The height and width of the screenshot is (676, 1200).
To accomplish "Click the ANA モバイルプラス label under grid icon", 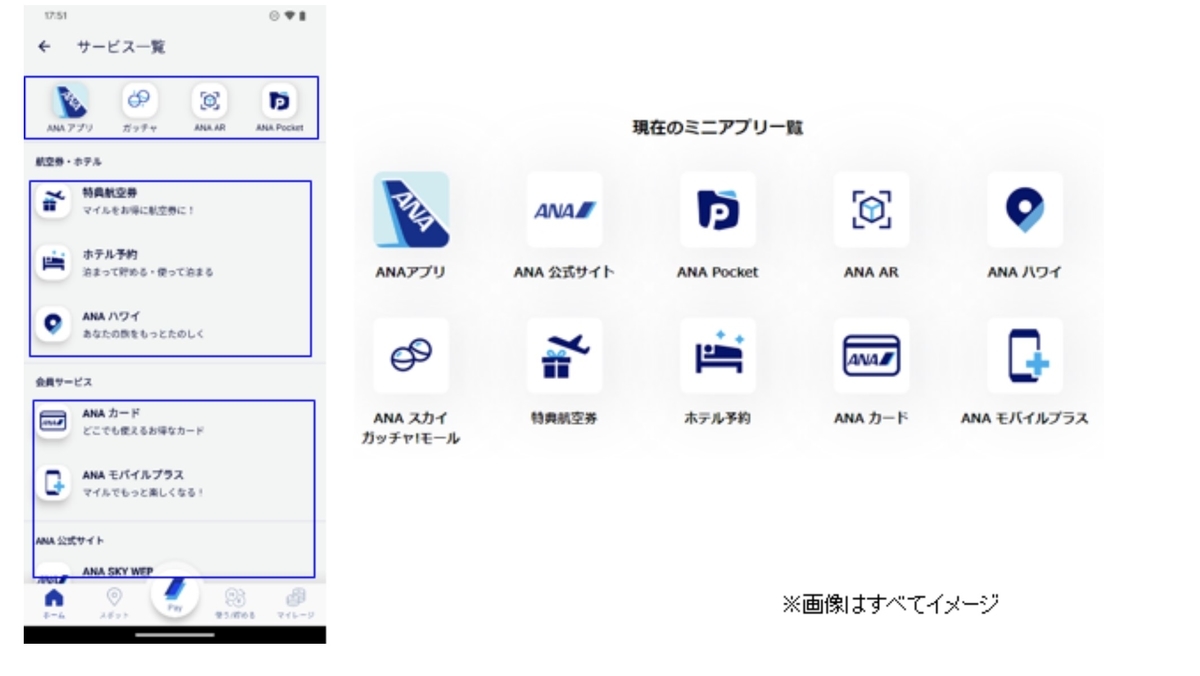I will (1024, 418).
